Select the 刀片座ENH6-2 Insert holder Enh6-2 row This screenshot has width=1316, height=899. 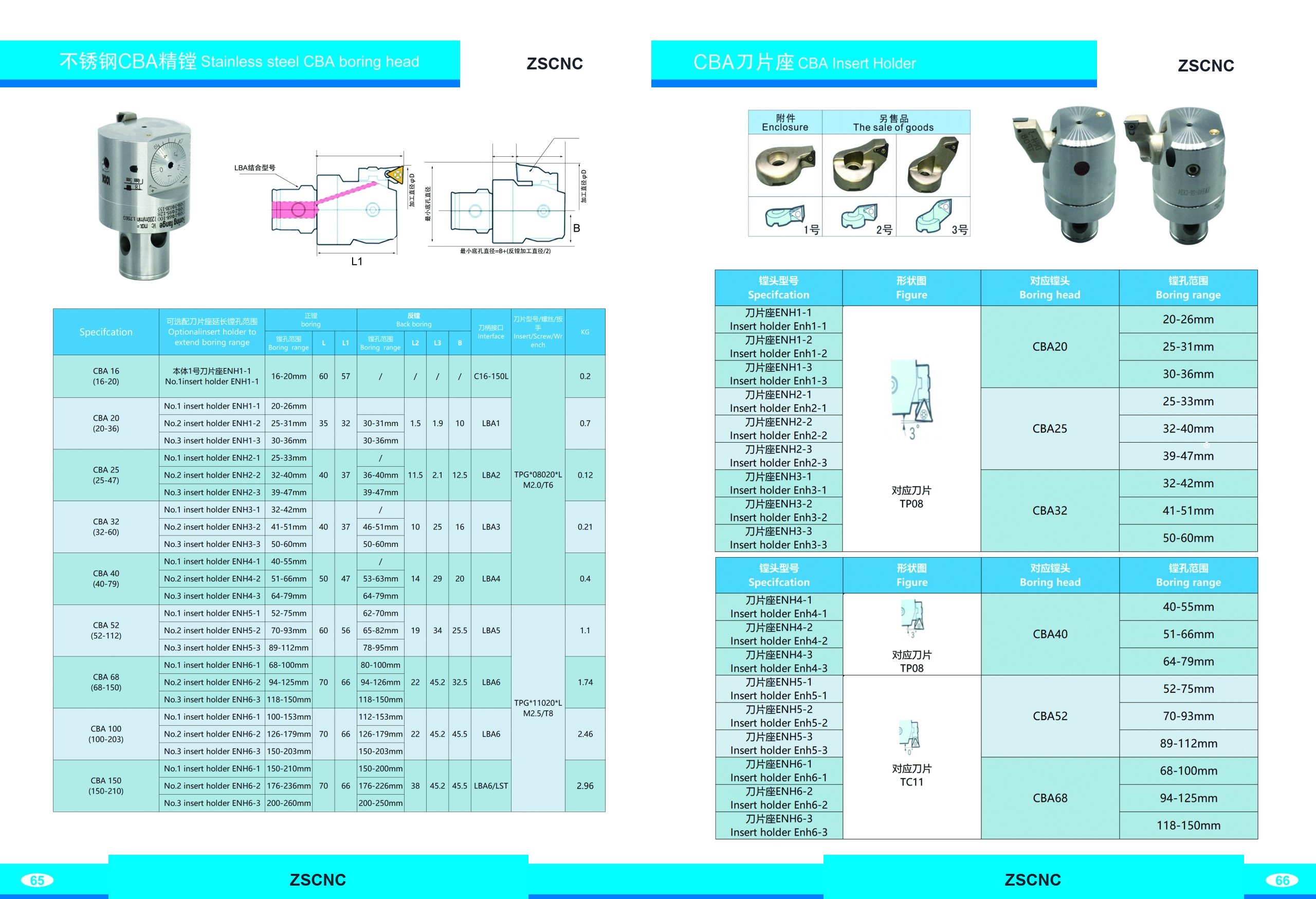coord(779,798)
